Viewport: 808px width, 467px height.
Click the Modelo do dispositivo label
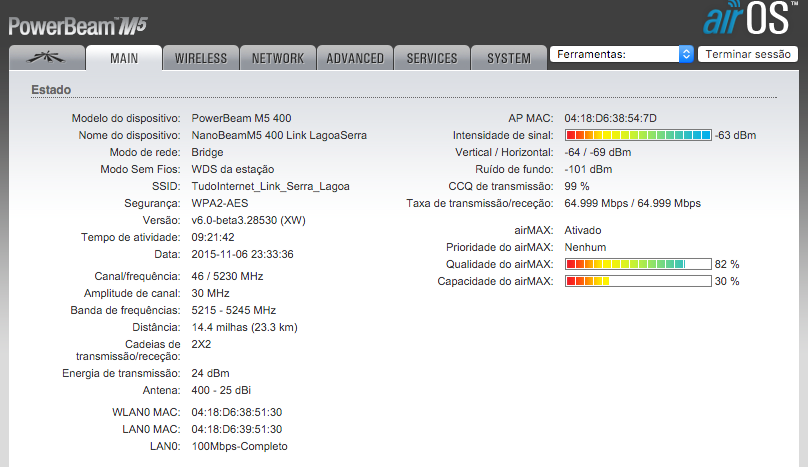[x=126, y=118]
